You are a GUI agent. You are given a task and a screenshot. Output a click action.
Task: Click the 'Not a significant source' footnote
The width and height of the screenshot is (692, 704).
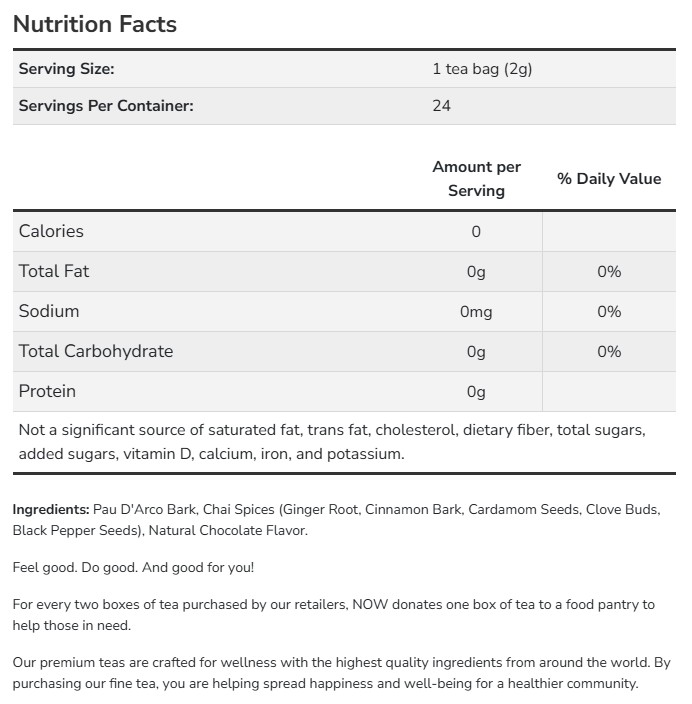click(332, 442)
